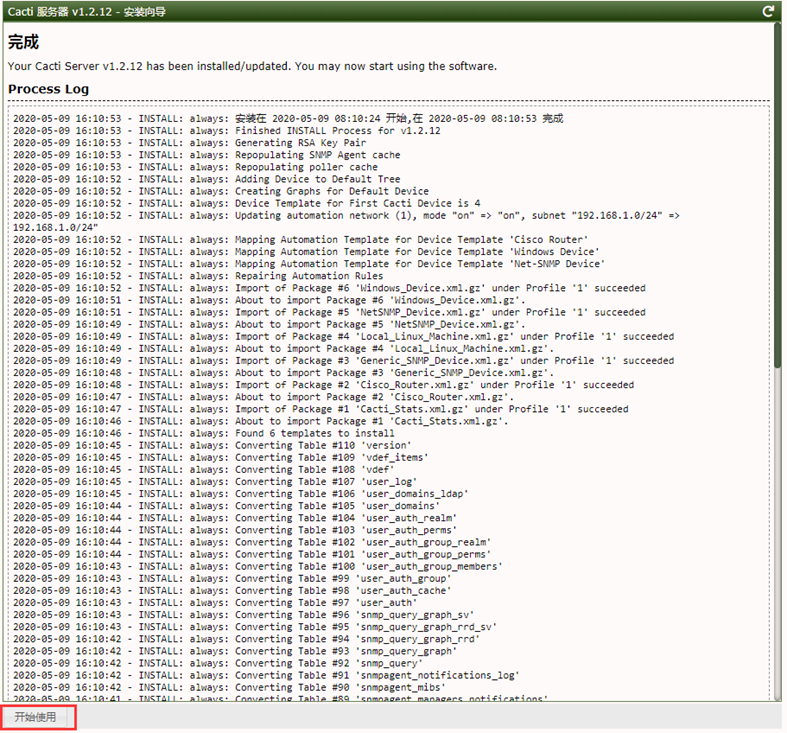The height and width of the screenshot is (733, 787).
Task: Click 'Repopulating SNMP Agent cache' log line
Action: pyautogui.click(x=207, y=155)
